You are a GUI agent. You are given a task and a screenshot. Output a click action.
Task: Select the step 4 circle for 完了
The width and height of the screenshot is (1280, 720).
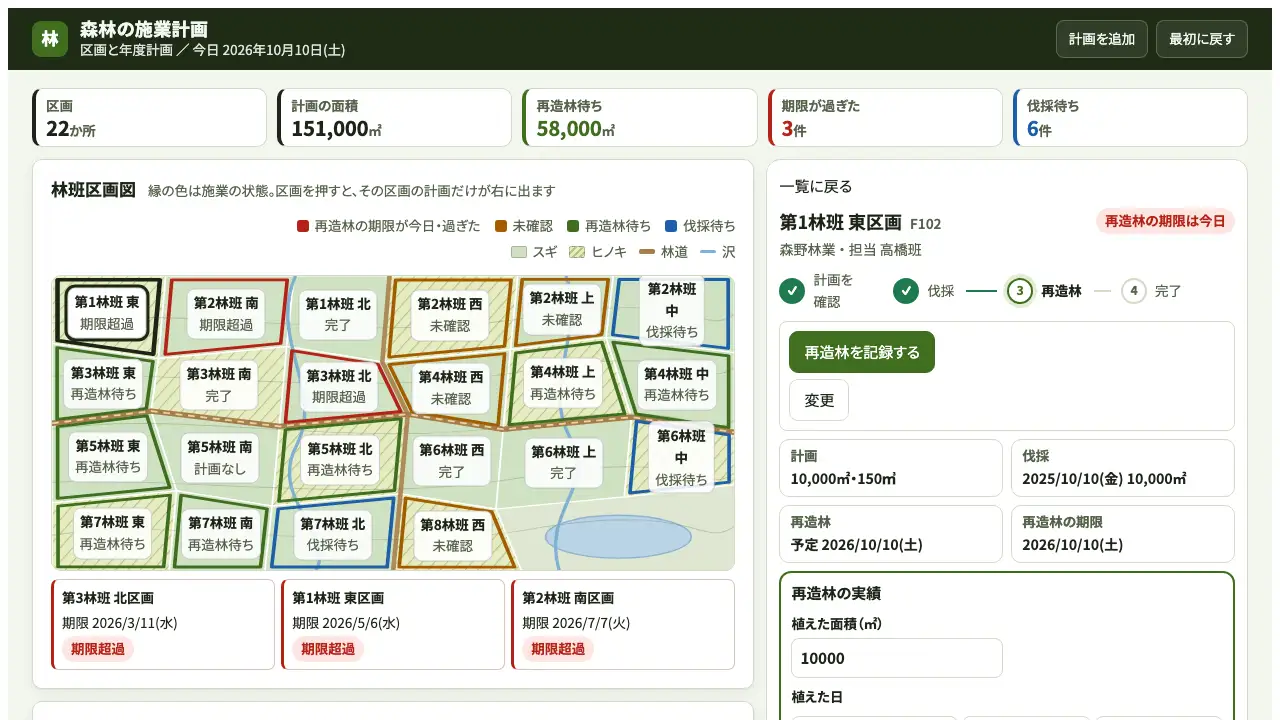pyautogui.click(x=1134, y=291)
